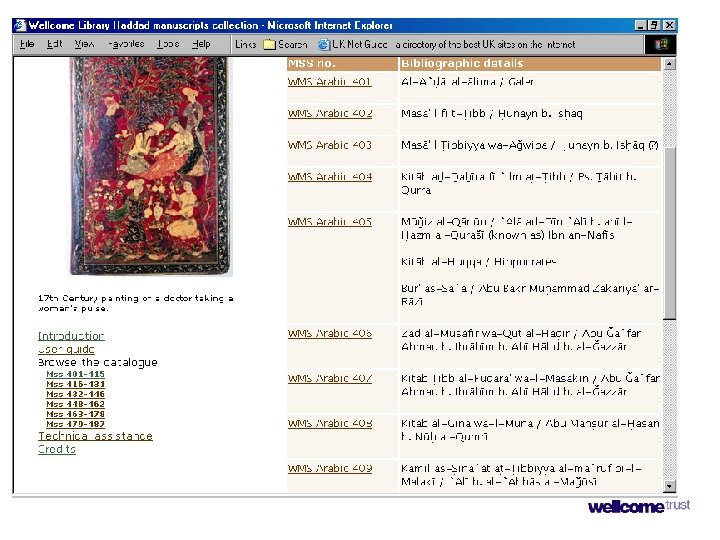Click the 'Masa'il fi t-Tibb / Hunayn b. Ishaq' entry
Viewport: 720px width, 540px height.
(x=492, y=113)
